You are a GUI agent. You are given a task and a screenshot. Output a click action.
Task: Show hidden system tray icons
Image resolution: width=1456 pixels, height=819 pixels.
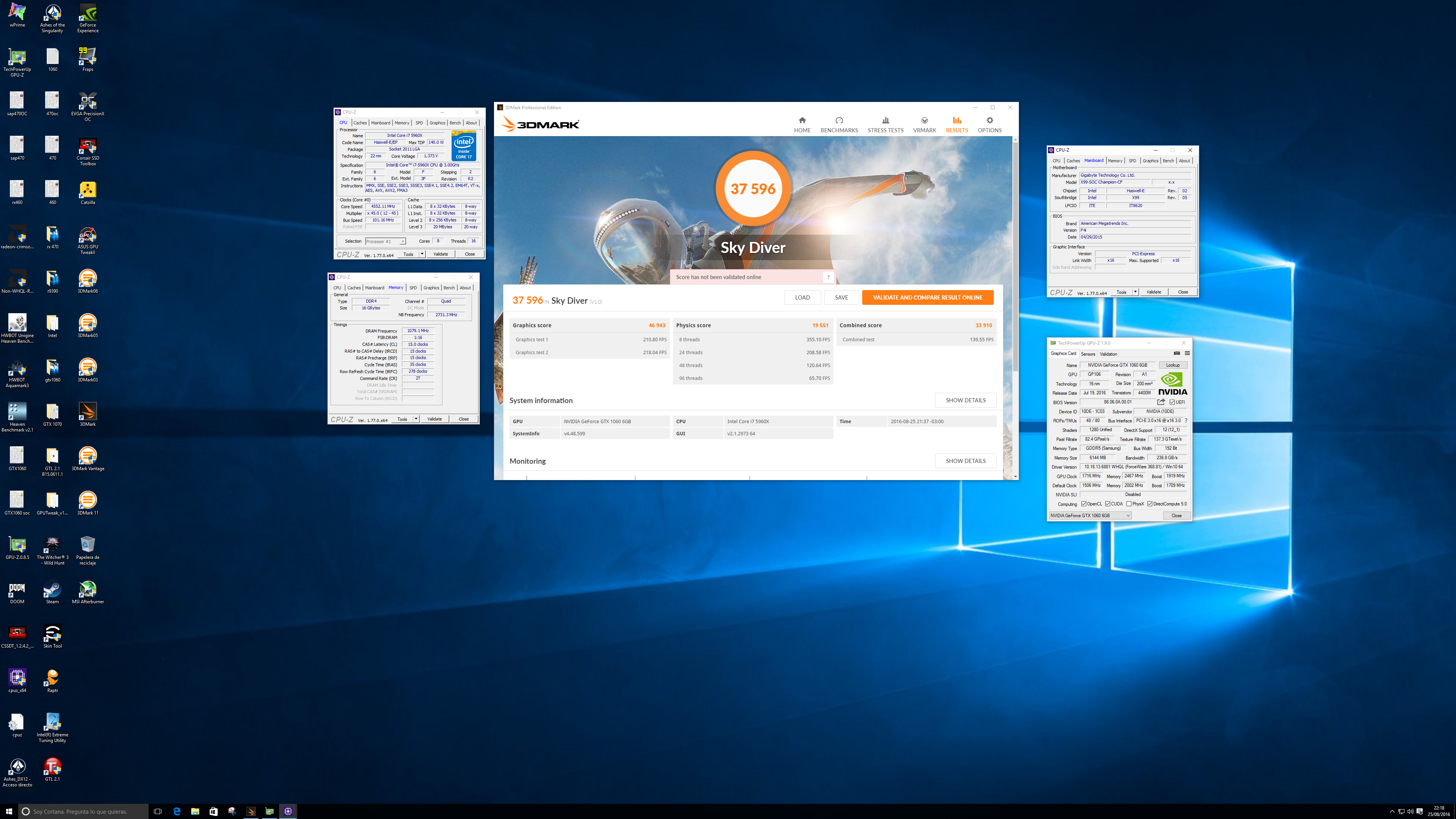(x=1392, y=811)
